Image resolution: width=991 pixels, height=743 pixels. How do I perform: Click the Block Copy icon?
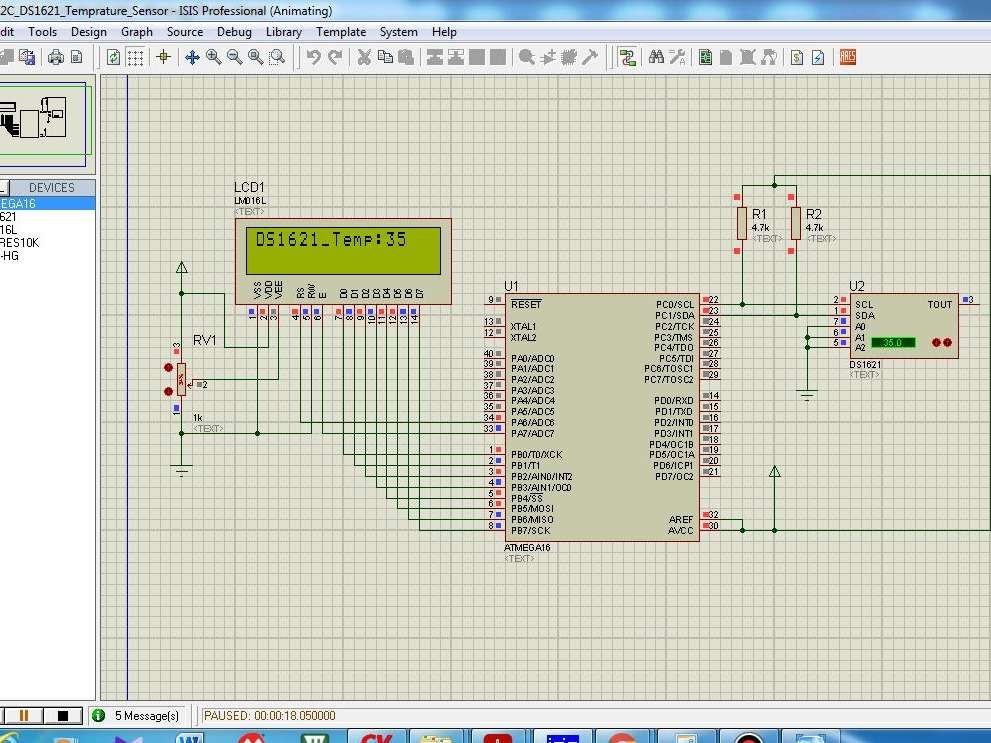435,57
